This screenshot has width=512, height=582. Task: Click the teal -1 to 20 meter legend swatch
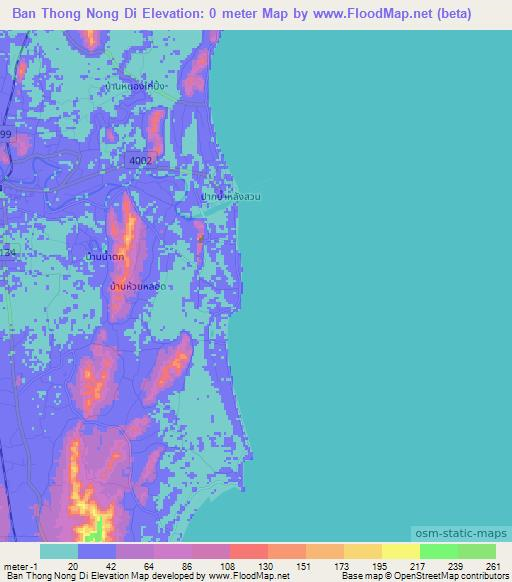click(x=59, y=551)
